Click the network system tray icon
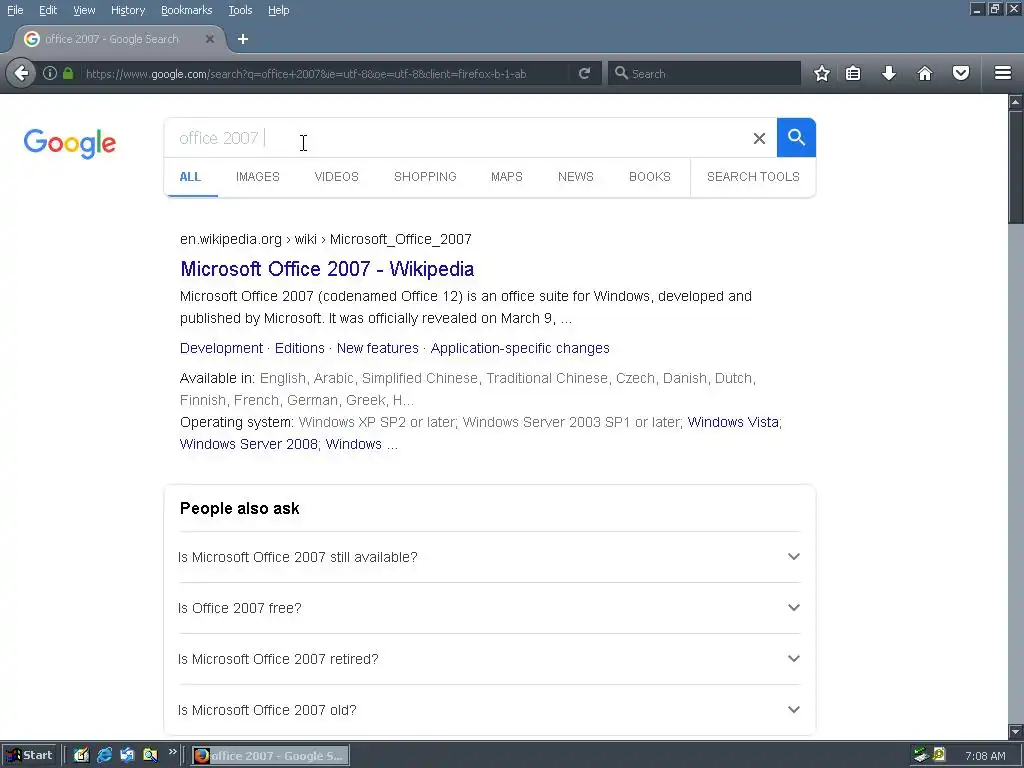Image resolution: width=1024 pixels, height=768 pixels. pos(921,756)
